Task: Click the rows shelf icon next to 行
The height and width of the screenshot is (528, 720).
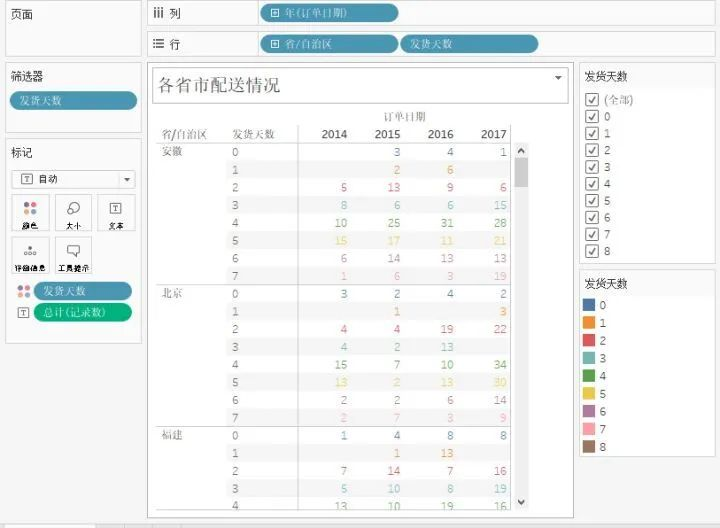Action: (158, 44)
